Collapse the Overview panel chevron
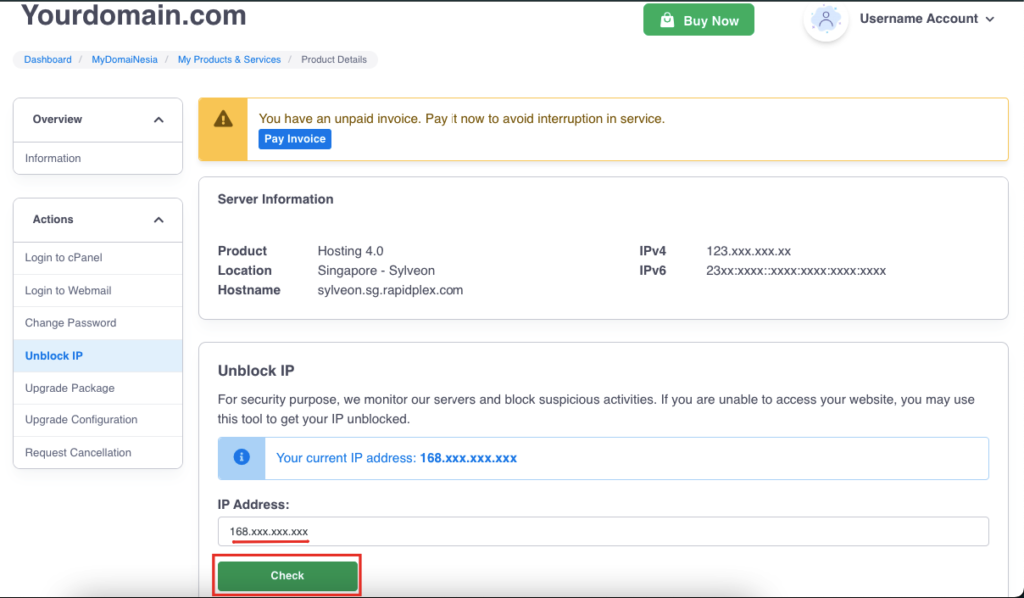1024x598 pixels. pyautogui.click(x=159, y=119)
